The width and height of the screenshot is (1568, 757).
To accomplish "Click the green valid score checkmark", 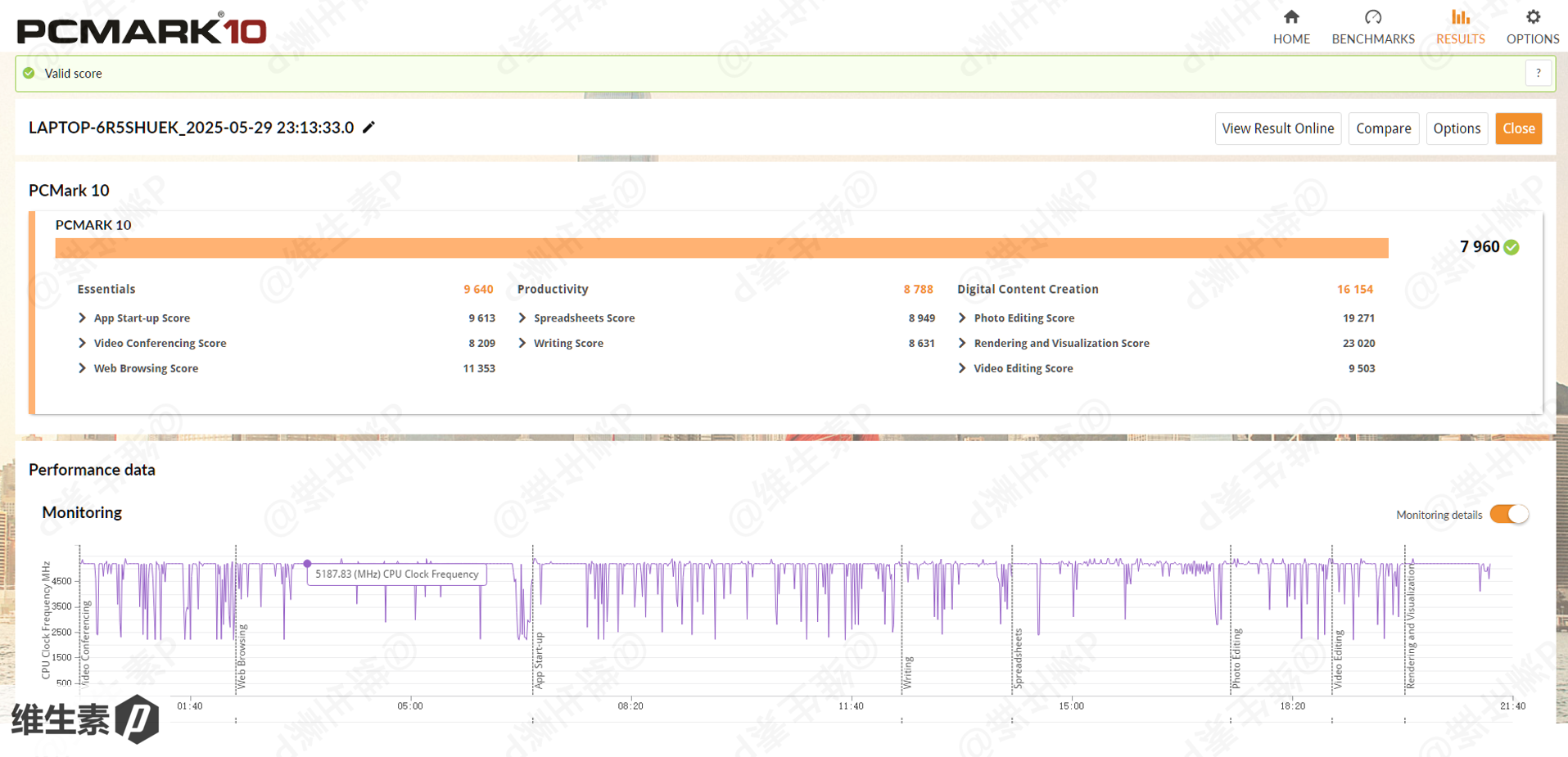I will click(29, 74).
